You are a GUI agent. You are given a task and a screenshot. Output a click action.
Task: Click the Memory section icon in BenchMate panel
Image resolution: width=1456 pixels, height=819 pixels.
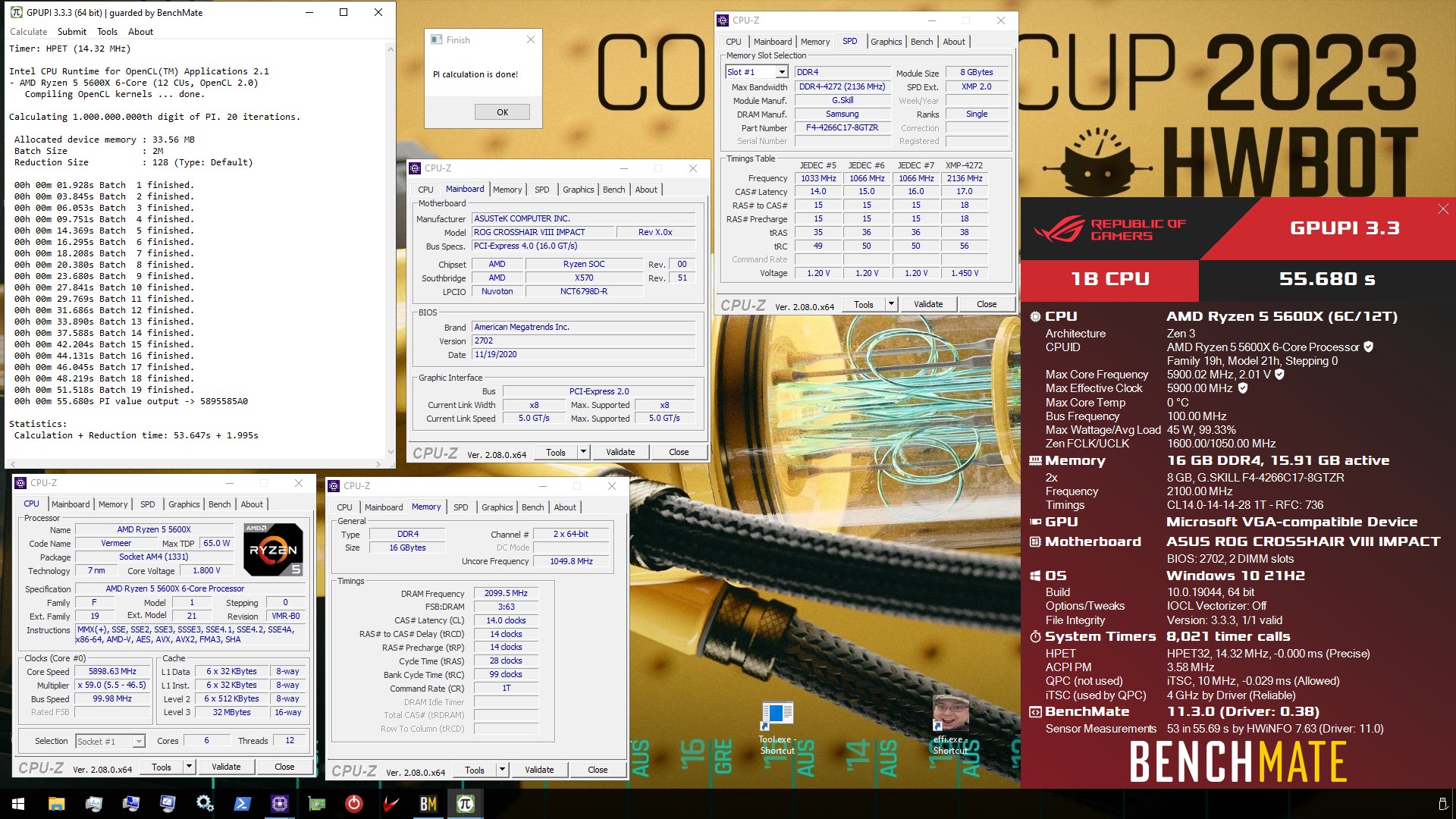tap(1035, 461)
